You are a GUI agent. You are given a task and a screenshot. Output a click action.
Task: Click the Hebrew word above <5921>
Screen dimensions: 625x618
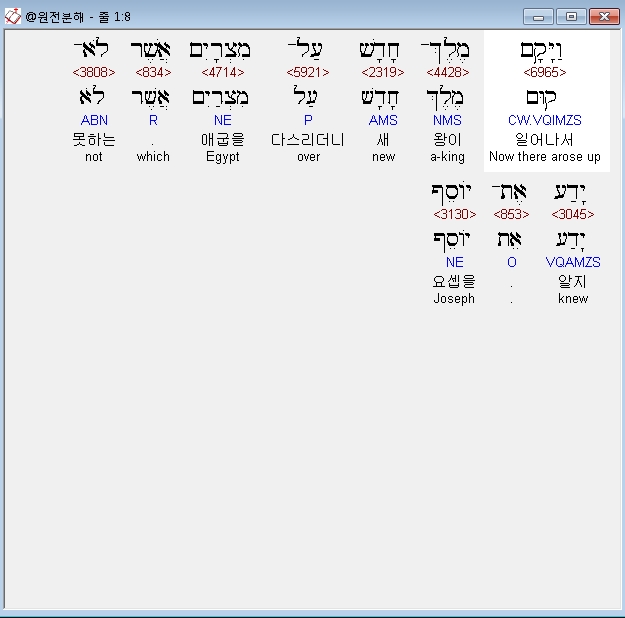coord(305,49)
